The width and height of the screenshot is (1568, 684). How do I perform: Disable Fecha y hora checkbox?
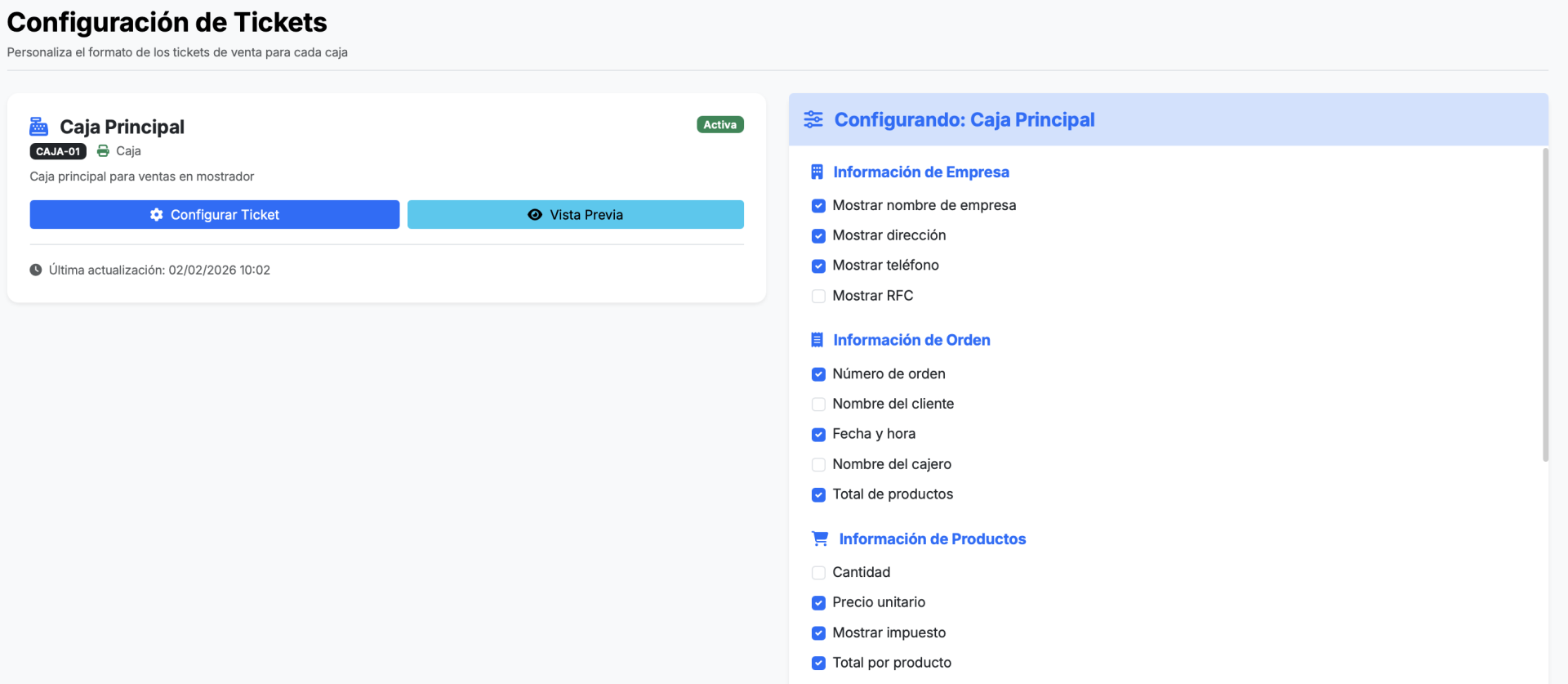[x=818, y=435]
